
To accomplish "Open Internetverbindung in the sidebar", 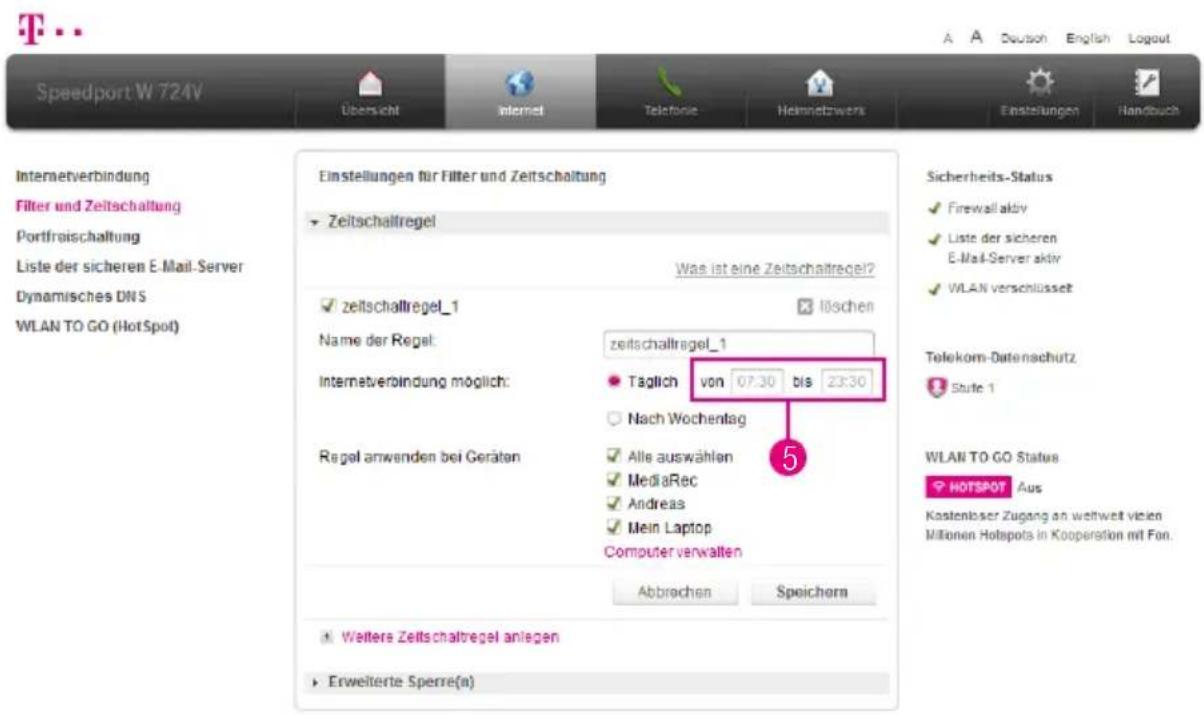I will coord(82,176).
